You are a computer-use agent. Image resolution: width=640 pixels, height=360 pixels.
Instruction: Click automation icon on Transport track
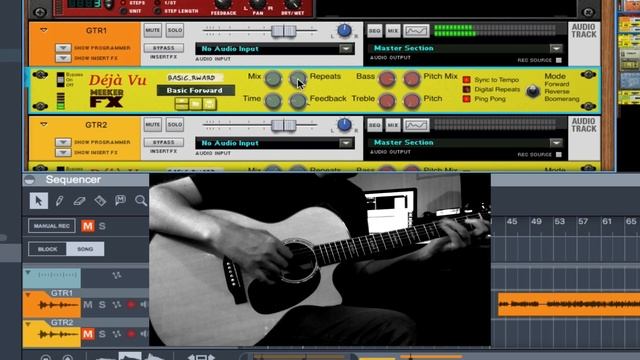(117, 276)
